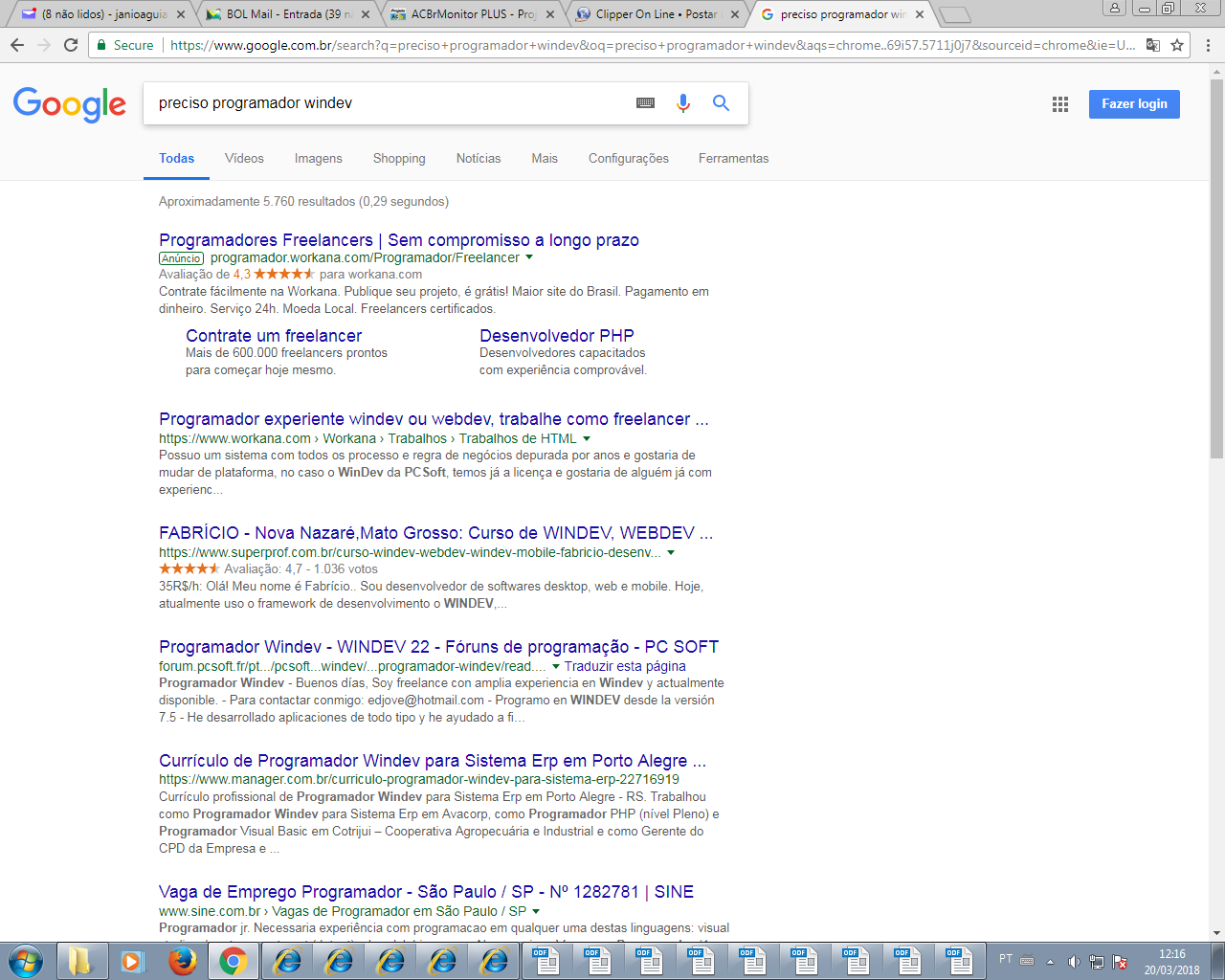Viewport: 1225px width, 980px height.
Task: Select the Notícias results tab
Action: pos(479,159)
